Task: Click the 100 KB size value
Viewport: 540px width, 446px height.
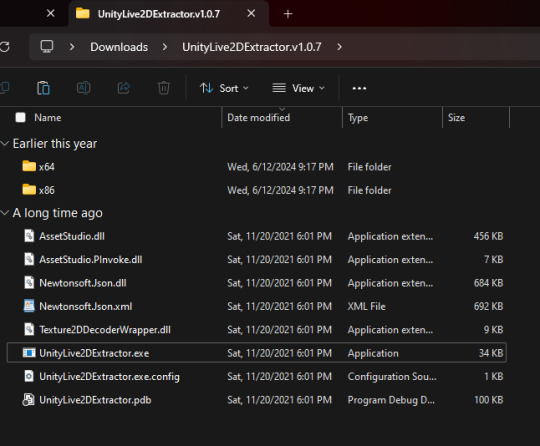Action: coord(488,400)
